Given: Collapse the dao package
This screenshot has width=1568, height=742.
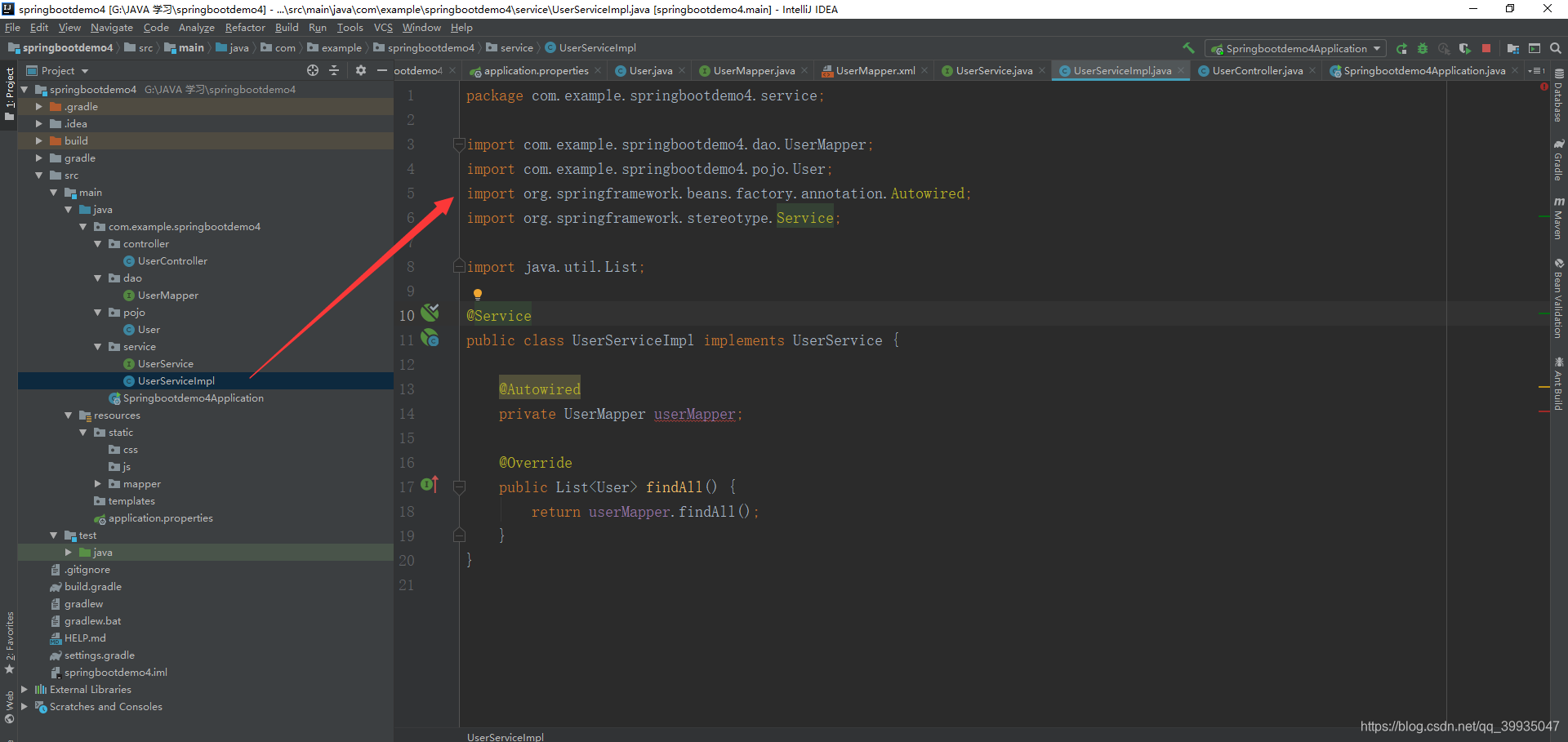Looking at the screenshot, I should [x=98, y=278].
